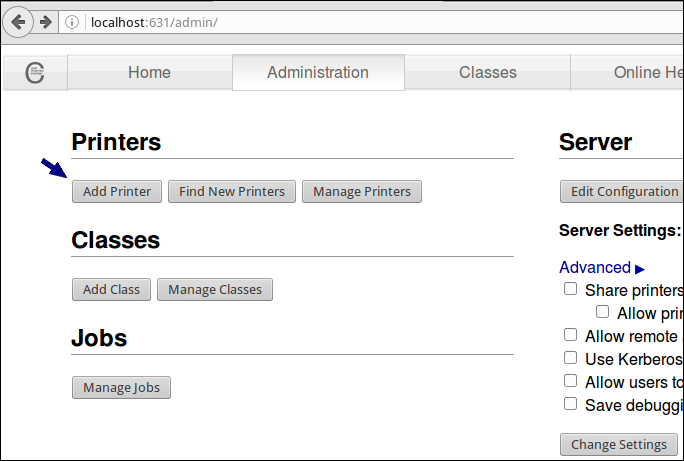Enable the Share printers checkbox

pyautogui.click(x=571, y=289)
